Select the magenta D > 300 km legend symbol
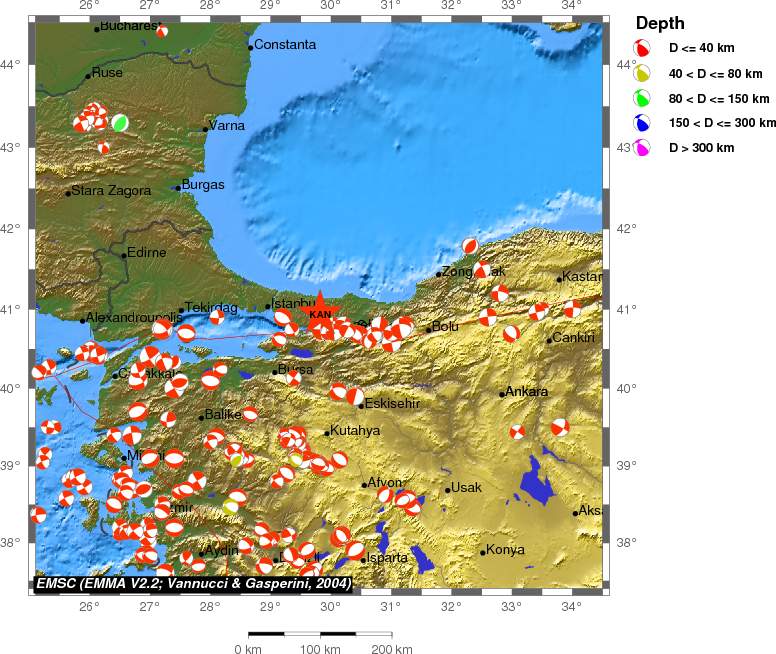Image resolution: width=776 pixels, height=654 pixels. click(x=642, y=148)
